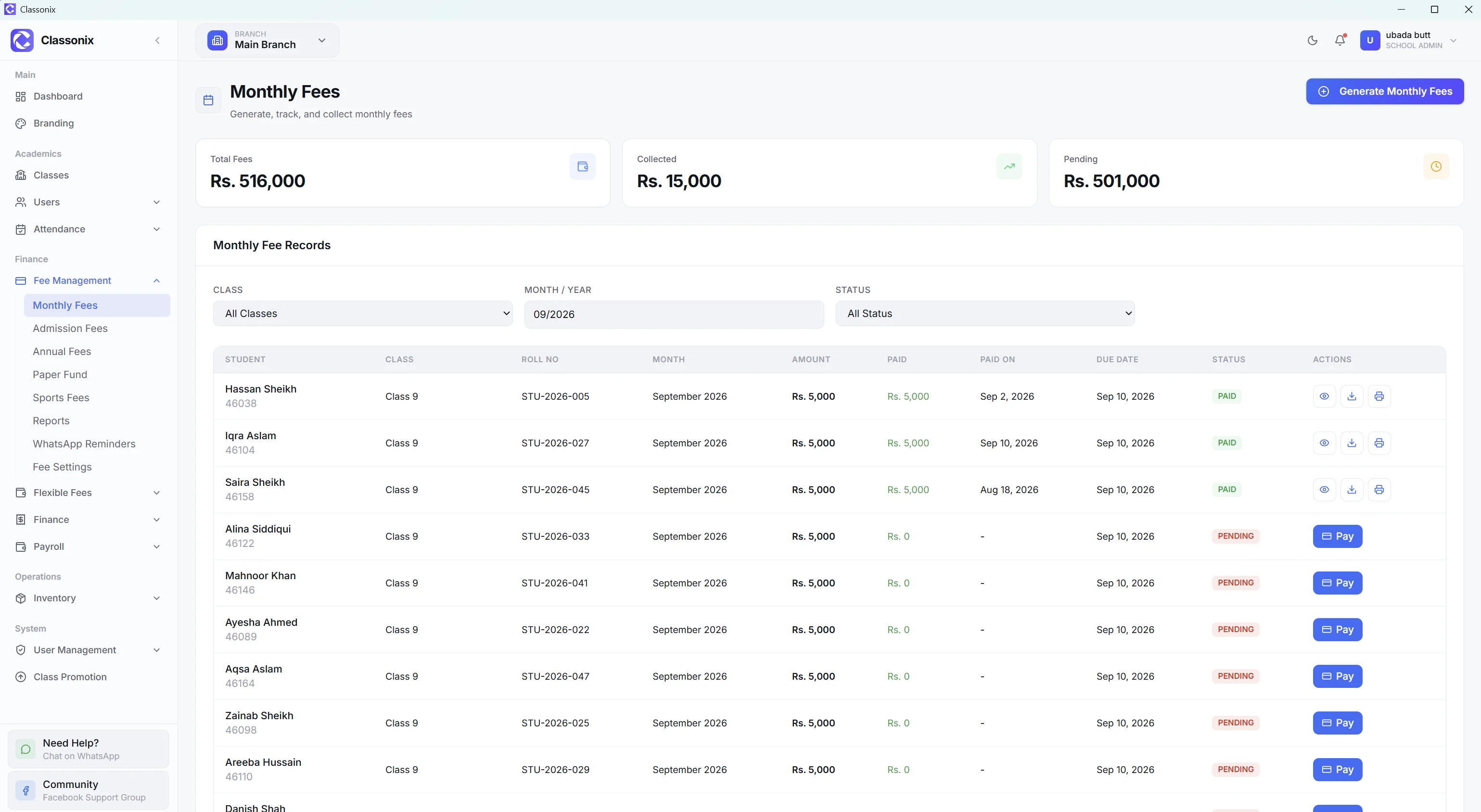Image resolution: width=1481 pixels, height=812 pixels.
Task: View Saira Sheikh's fee record with the eye icon
Action: (x=1324, y=490)
